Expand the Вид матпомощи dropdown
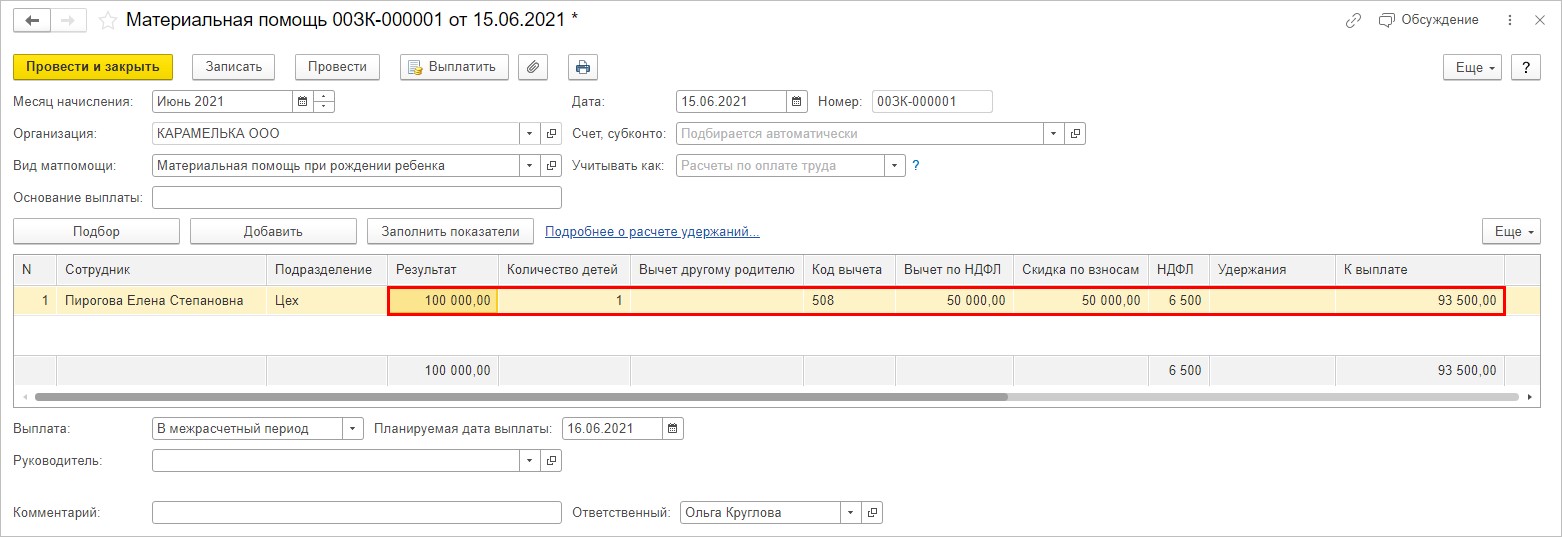The image size is (1562, 537). click(x=529, y=165)
